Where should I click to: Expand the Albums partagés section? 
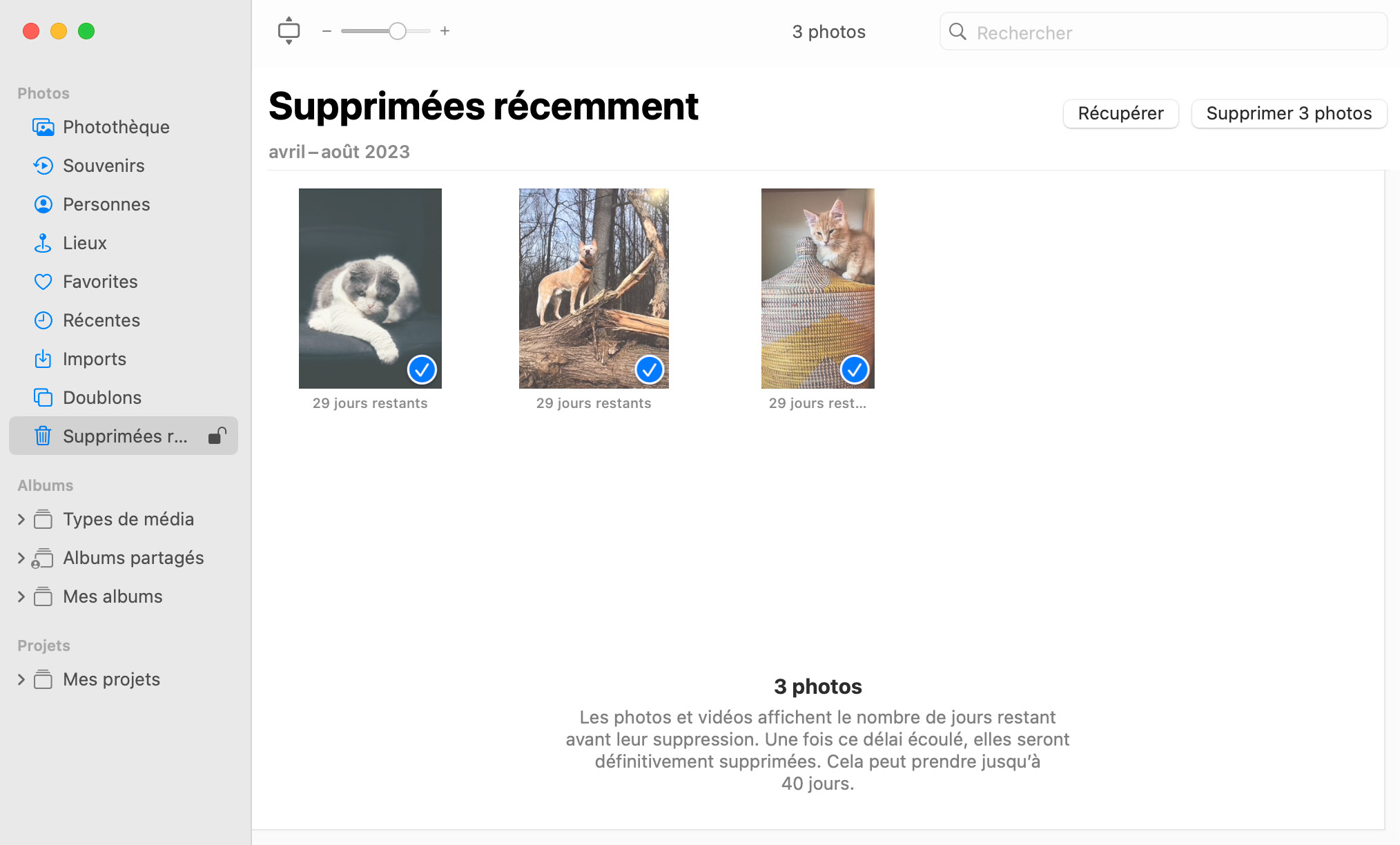tap(19, 557)
